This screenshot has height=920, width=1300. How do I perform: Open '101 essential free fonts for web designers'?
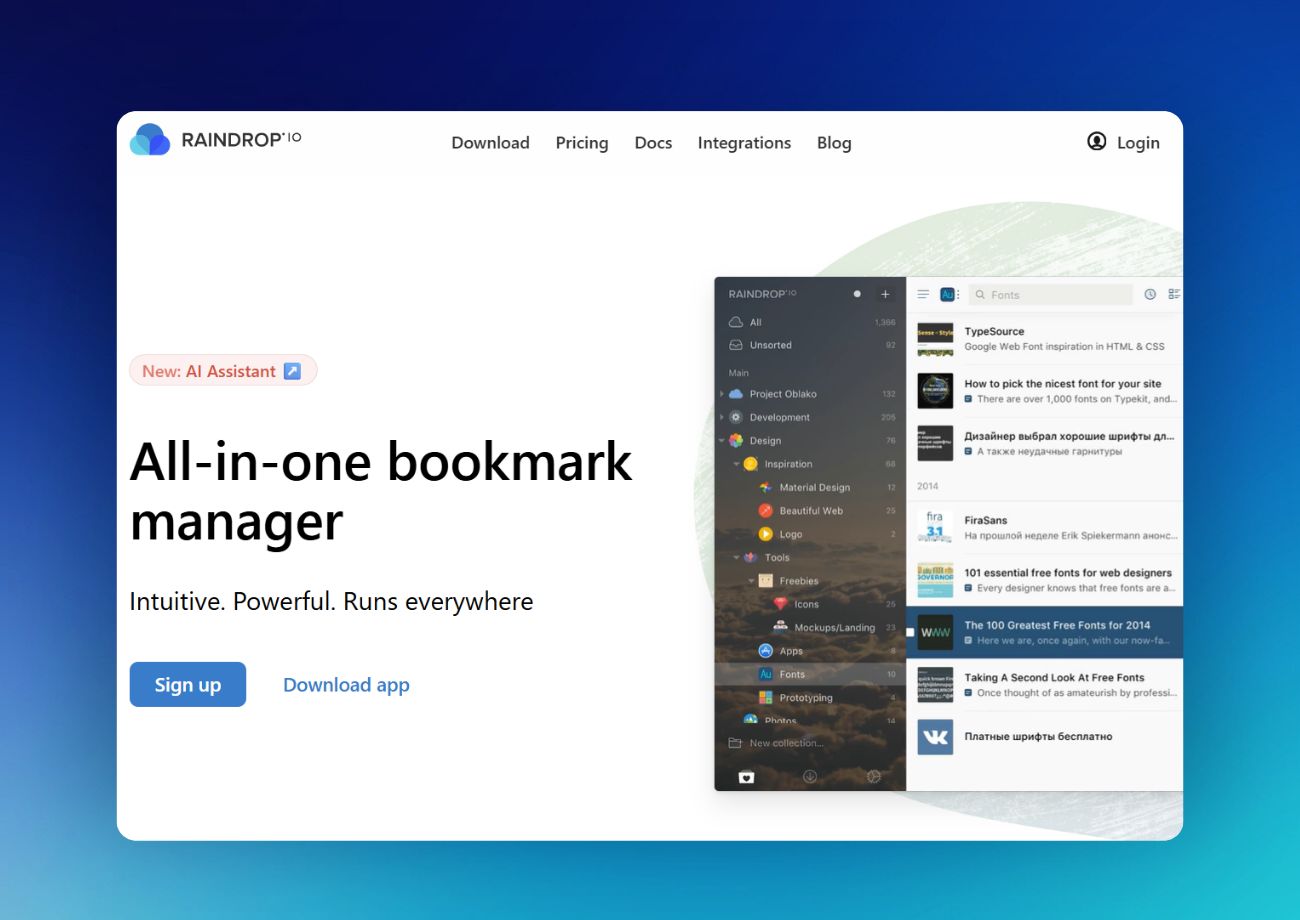click(1068, 573)
